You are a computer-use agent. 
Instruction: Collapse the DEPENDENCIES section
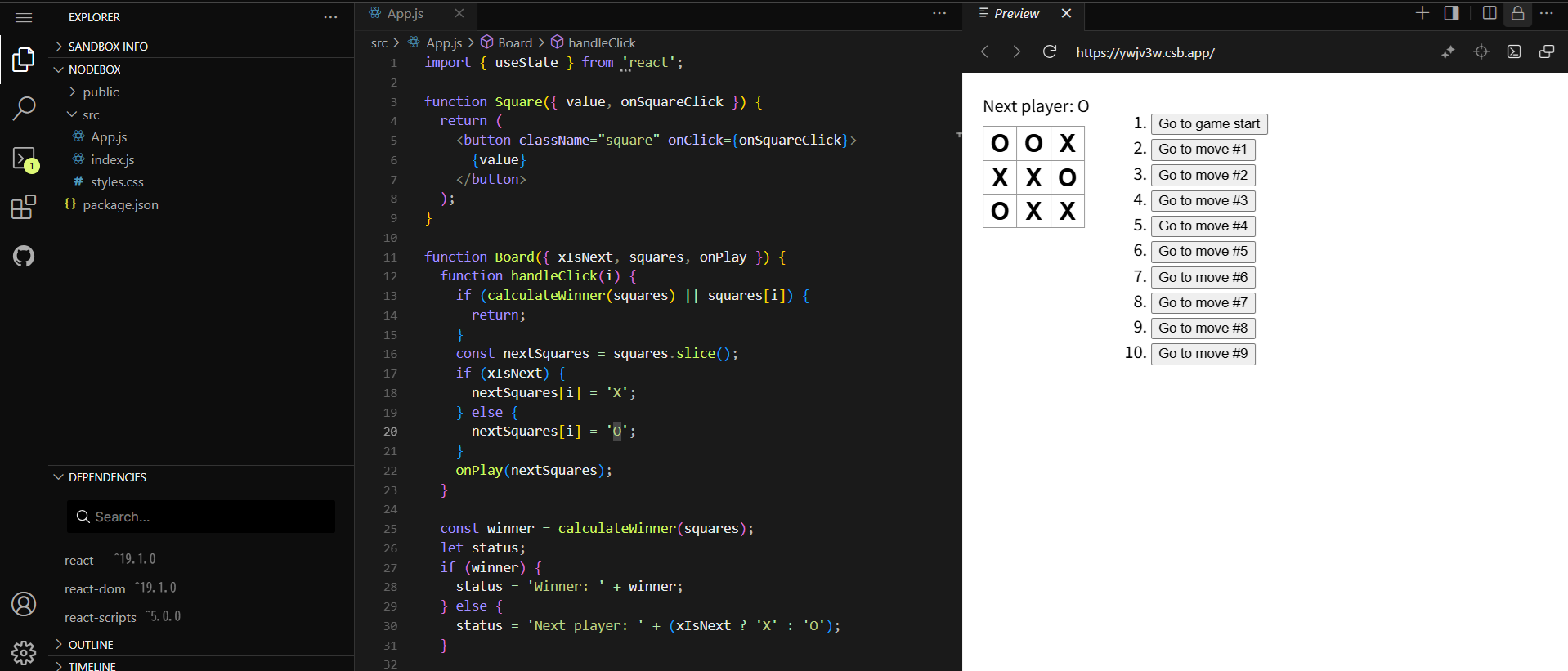coord(201,477)
